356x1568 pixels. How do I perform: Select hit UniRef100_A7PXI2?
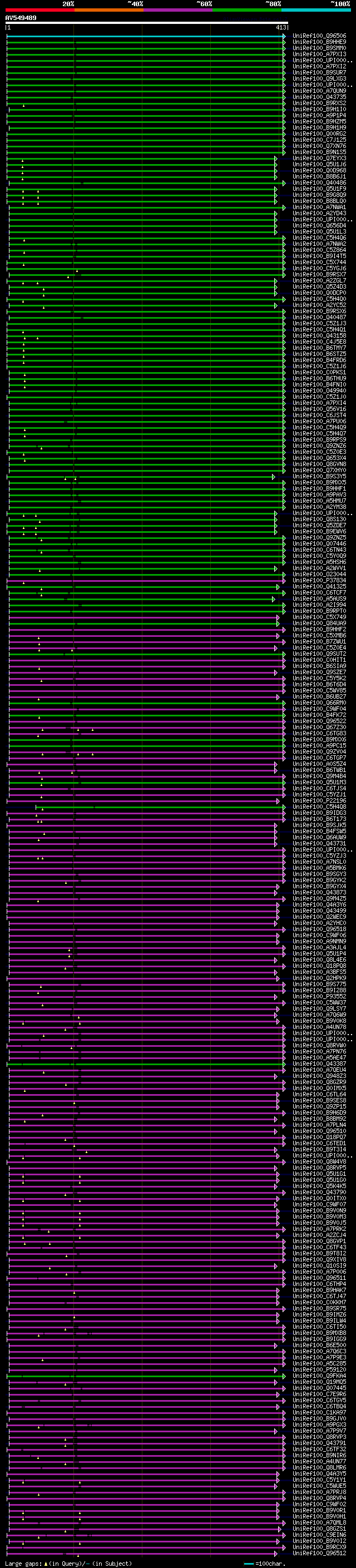[x=319, y=67]
